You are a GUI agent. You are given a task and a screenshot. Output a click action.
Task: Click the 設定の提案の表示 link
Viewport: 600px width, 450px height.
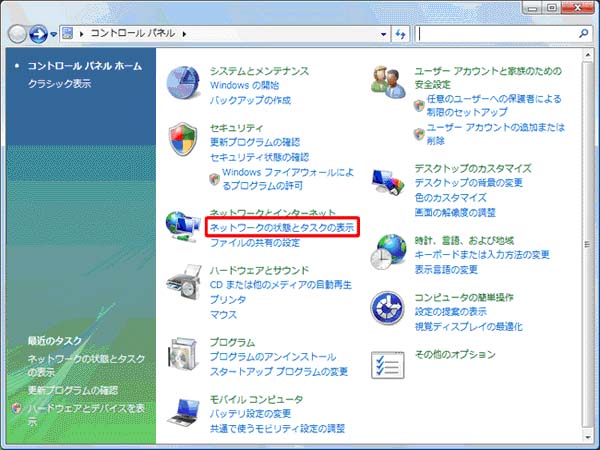click(450, 312)
